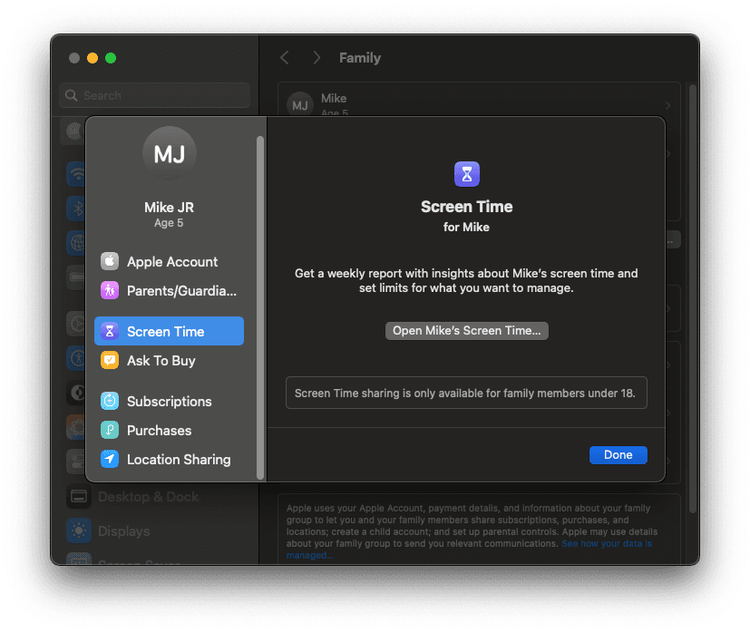Click the Parents/Guardian figure icon

[110, 290]
